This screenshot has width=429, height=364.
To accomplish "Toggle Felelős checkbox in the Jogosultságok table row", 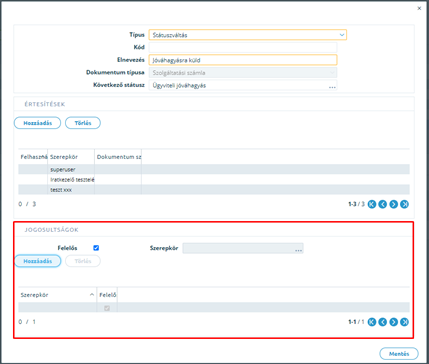I will [x=107, y=308].
